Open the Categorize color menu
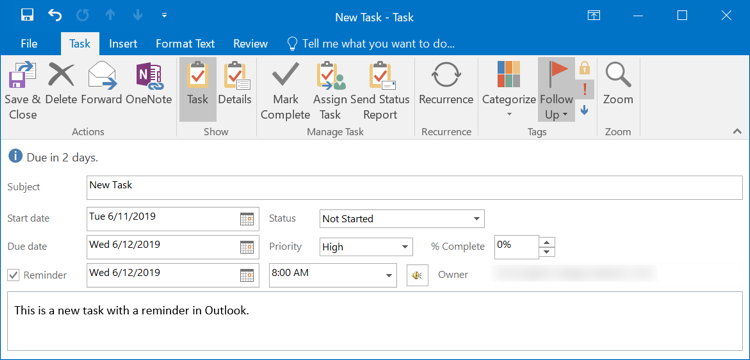 508,89
